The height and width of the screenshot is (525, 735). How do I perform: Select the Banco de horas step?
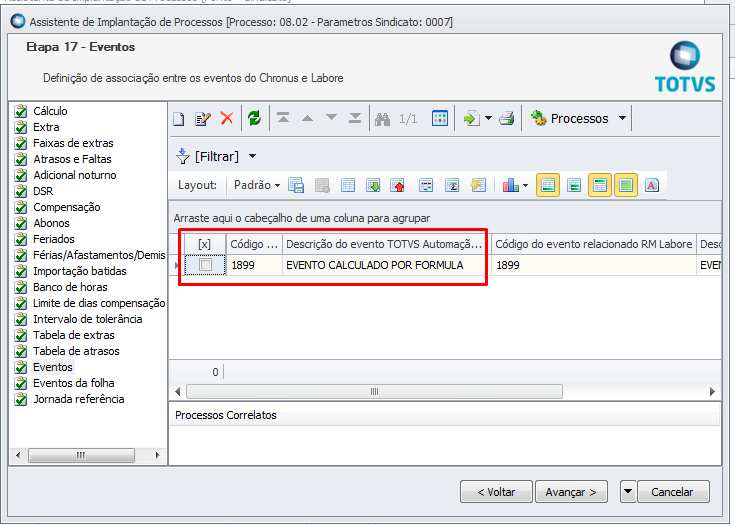pyautogui.click(x=70, y=287)
